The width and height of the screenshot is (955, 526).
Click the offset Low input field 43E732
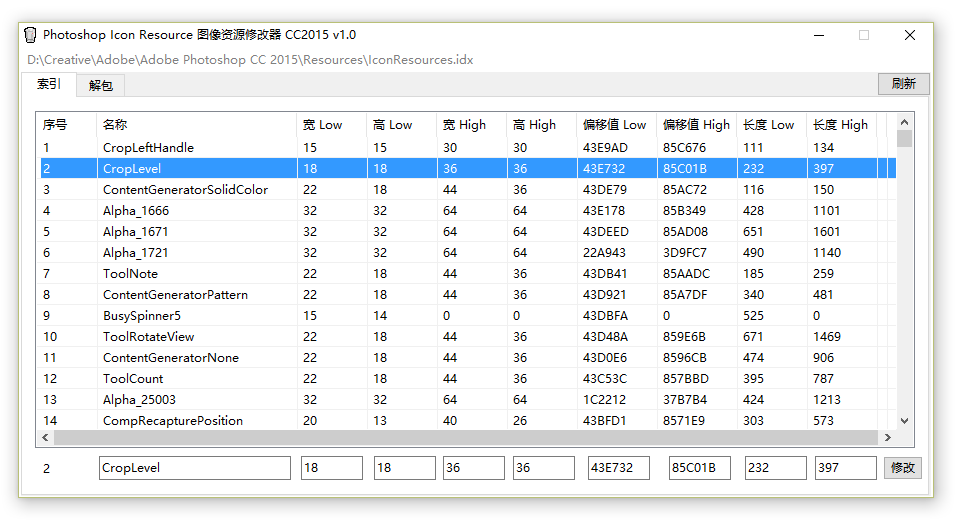pos(619,468)
